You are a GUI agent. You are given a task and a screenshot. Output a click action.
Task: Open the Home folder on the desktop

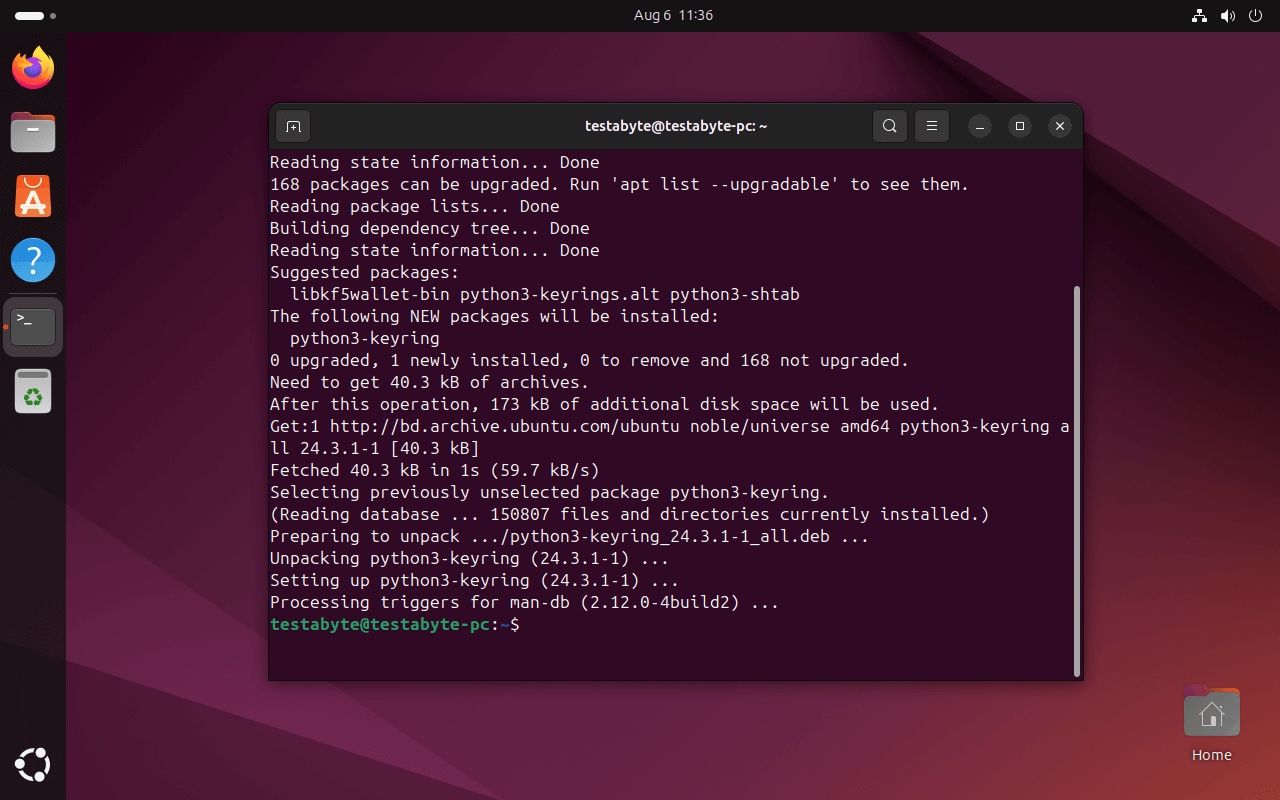coord(1211,711)
